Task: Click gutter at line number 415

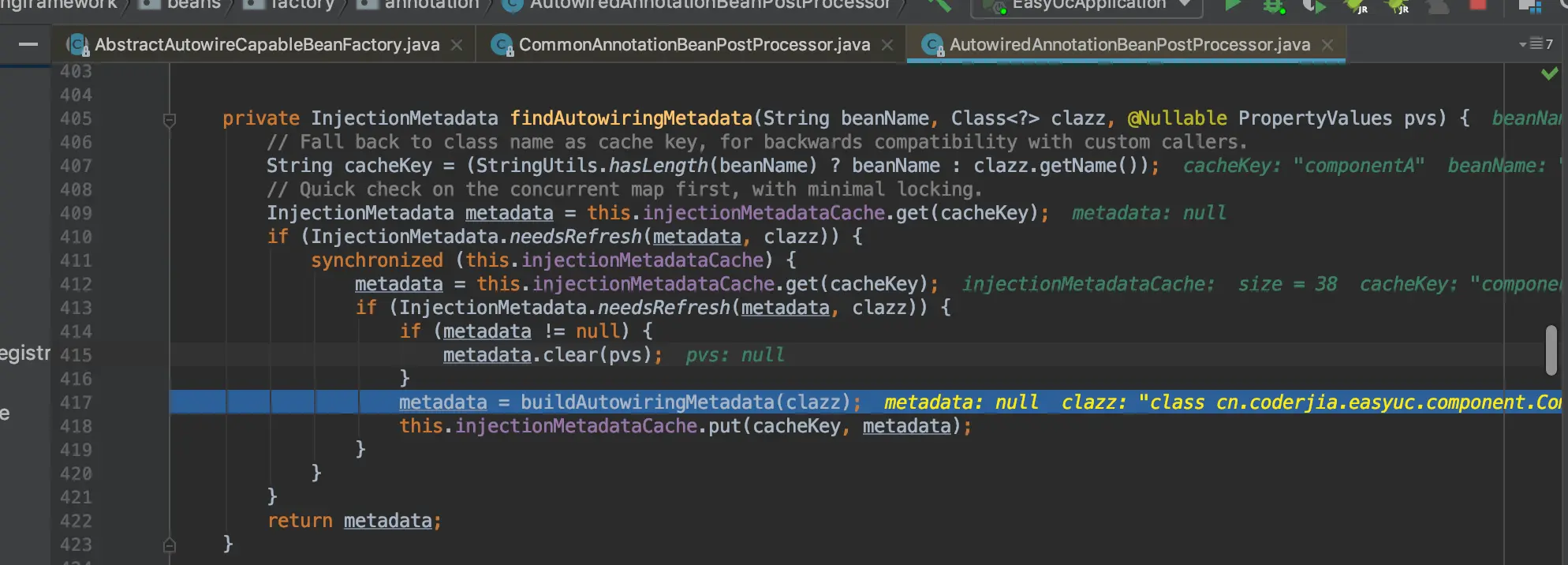Action: coord(76,355)
